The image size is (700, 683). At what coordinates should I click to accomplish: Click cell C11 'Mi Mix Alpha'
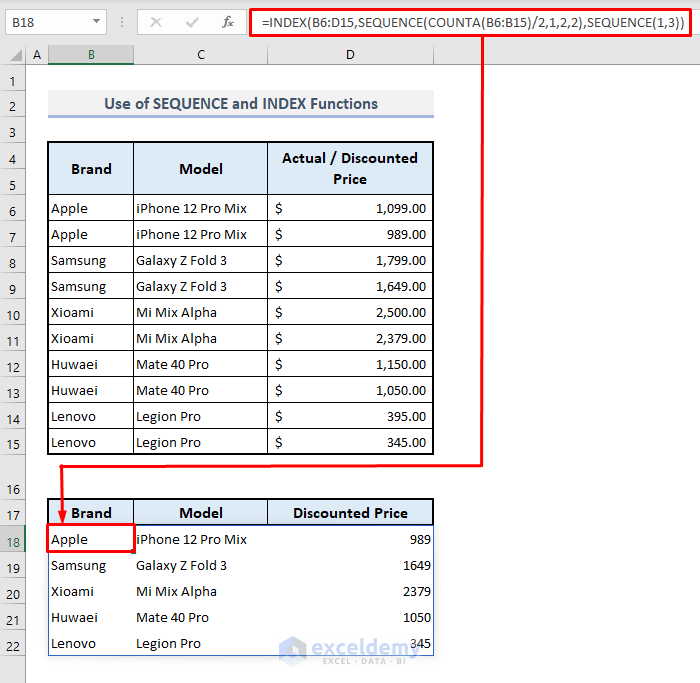coord(201,338)
